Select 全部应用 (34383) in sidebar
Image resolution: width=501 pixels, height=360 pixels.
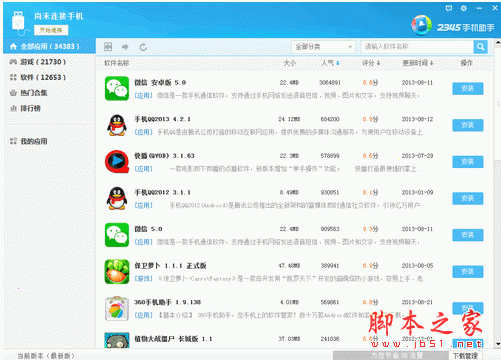[x=49, y=46]
